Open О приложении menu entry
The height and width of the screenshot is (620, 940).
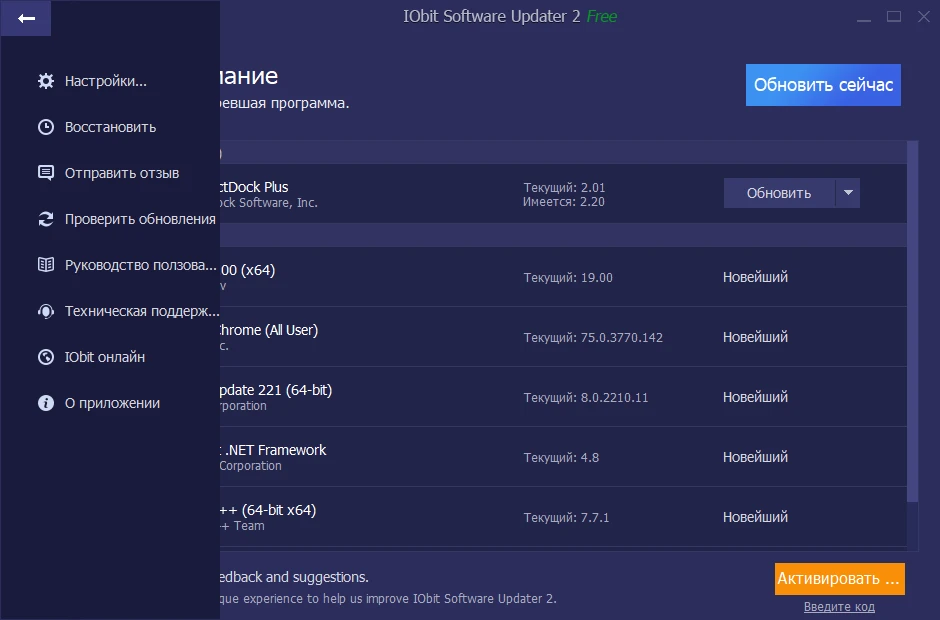tap(112, 403)
